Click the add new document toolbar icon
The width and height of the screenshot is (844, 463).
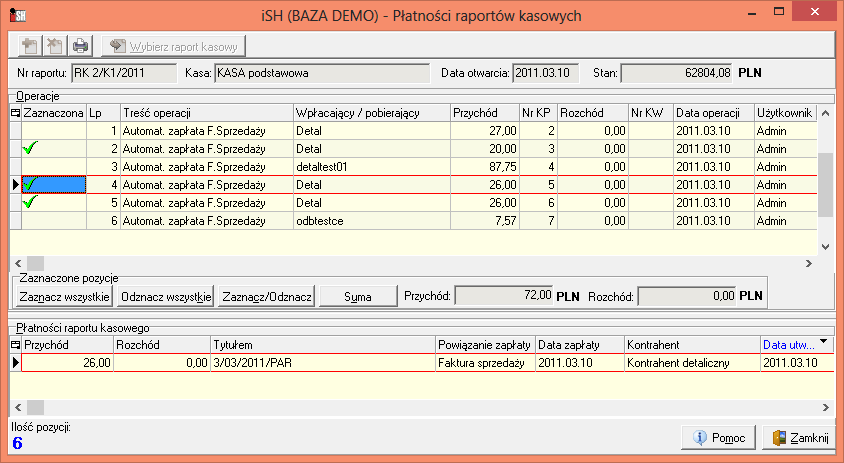coord(30,46)
